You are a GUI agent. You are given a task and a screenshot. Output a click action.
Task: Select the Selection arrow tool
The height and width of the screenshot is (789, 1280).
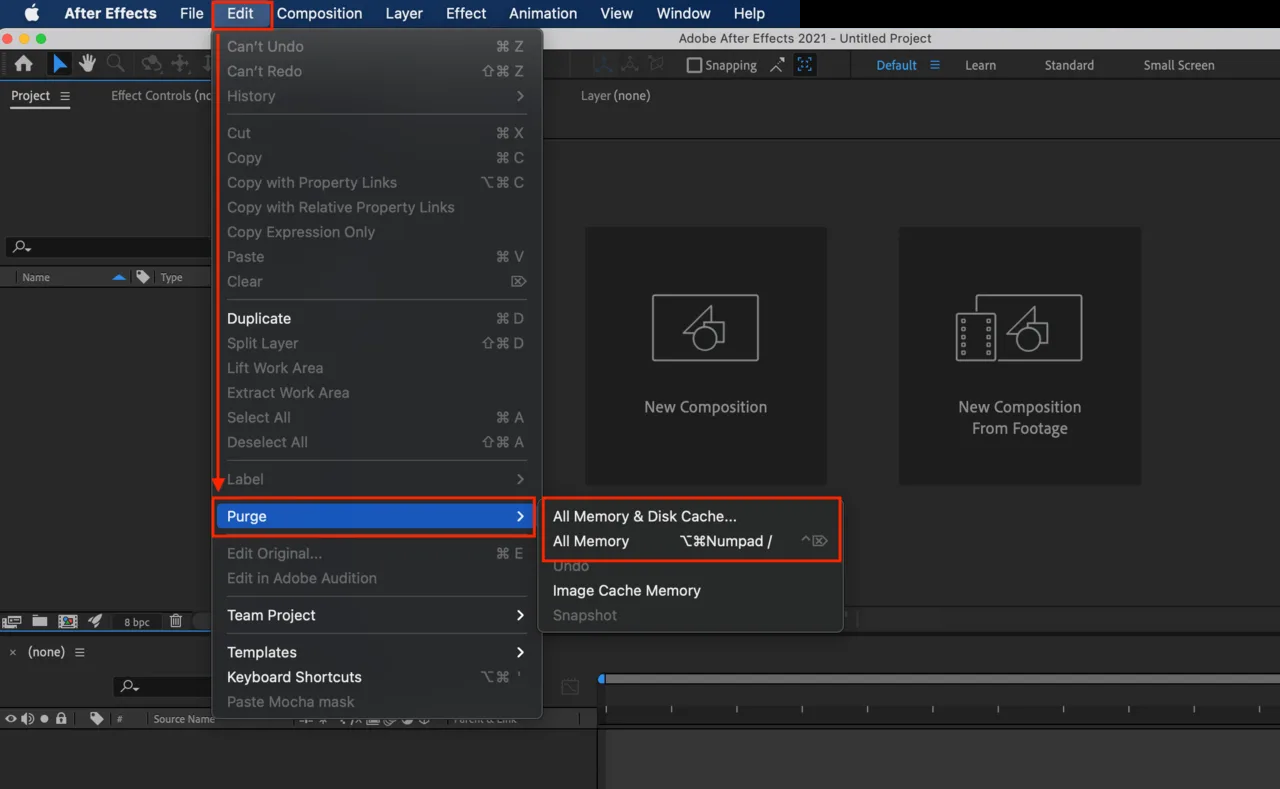pyautogui.click(x=60, y=64)
